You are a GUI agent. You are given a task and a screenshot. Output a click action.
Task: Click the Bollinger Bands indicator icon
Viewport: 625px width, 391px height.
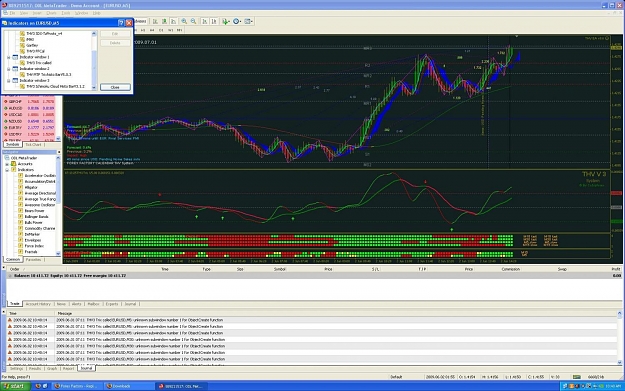pyautogui.click(x=20, y=216)
